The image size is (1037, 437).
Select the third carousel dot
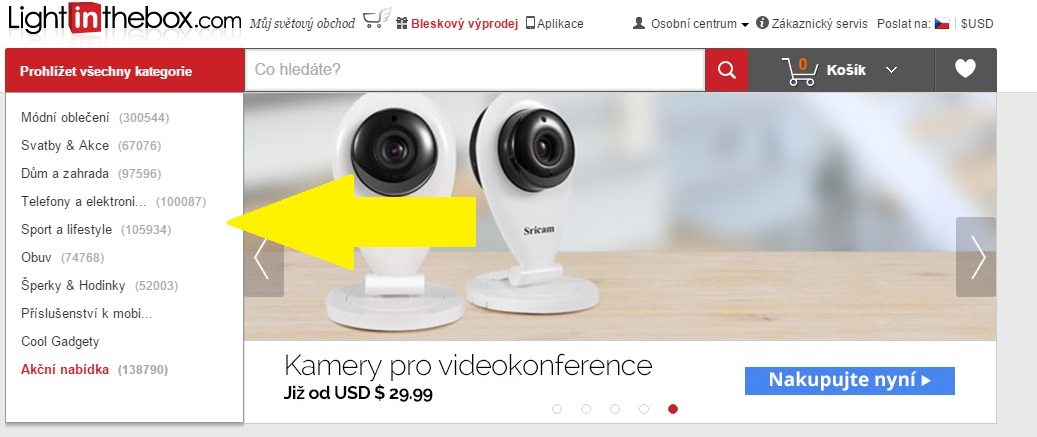[615, 409]
